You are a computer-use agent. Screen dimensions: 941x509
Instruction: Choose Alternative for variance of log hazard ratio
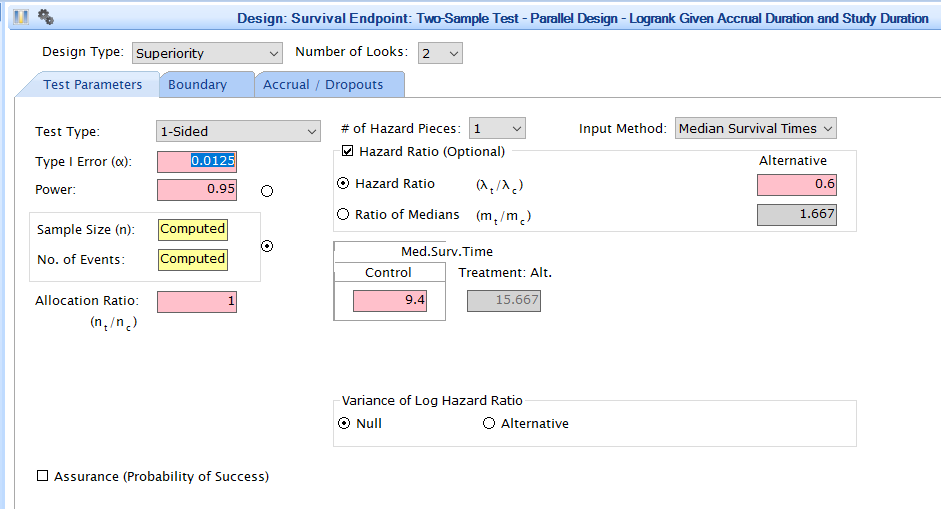click(489, 423)
